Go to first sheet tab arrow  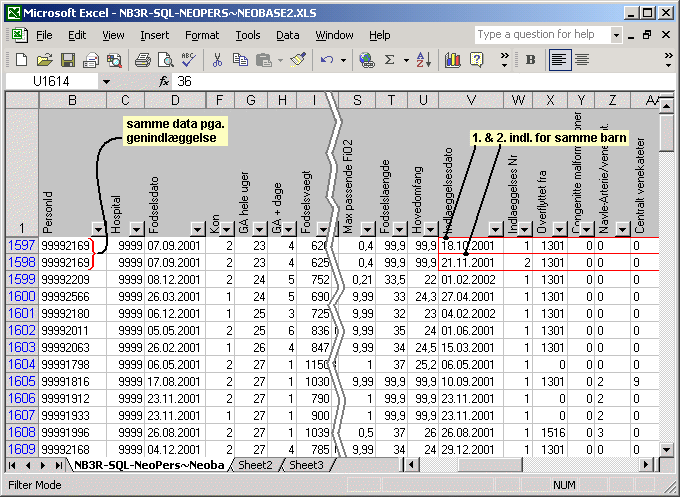[12, 465]
